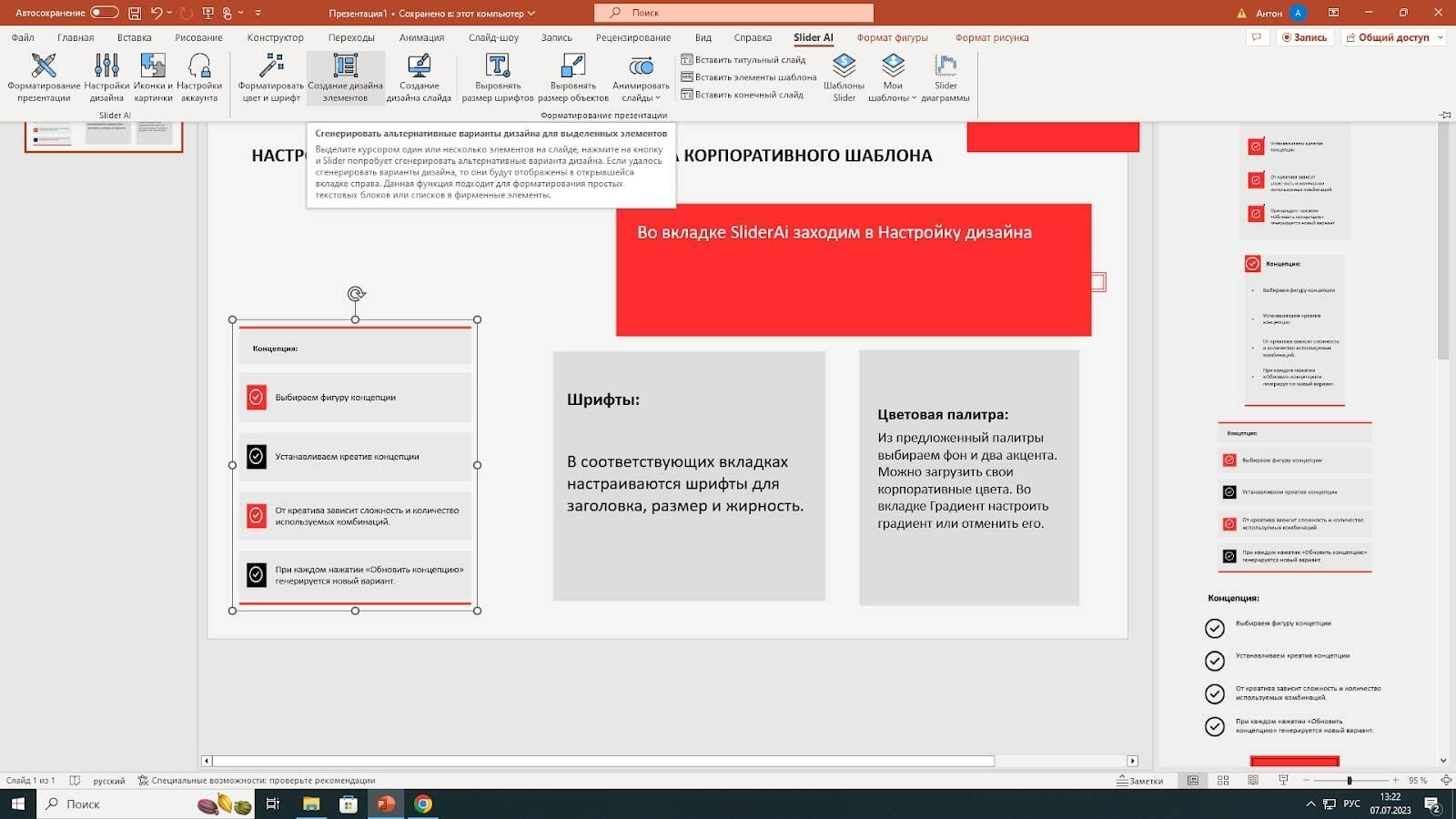Adjust the zoom slider handle
The width and height of the screenshot is (1456, 819).
tap(1350, 780)
